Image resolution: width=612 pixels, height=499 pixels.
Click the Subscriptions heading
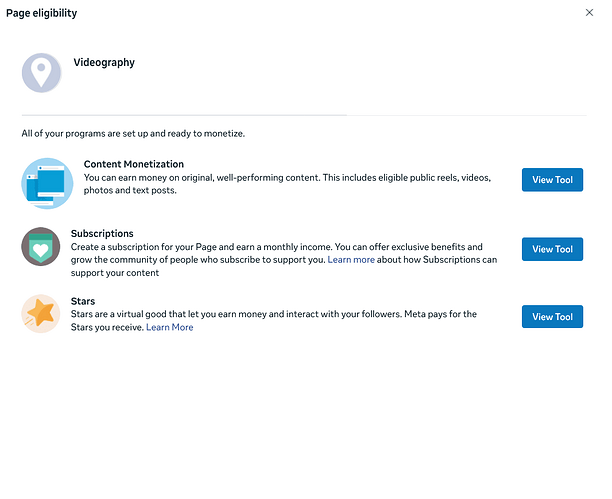[102, 234]
